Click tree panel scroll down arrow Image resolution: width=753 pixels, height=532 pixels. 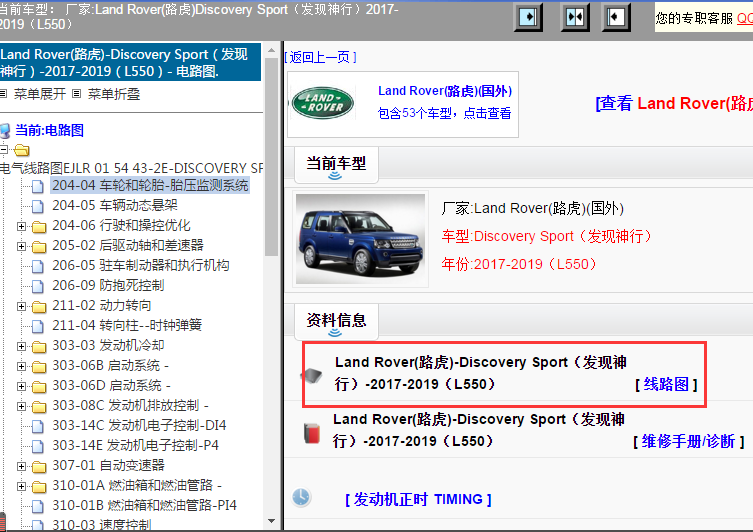[271, 521]
